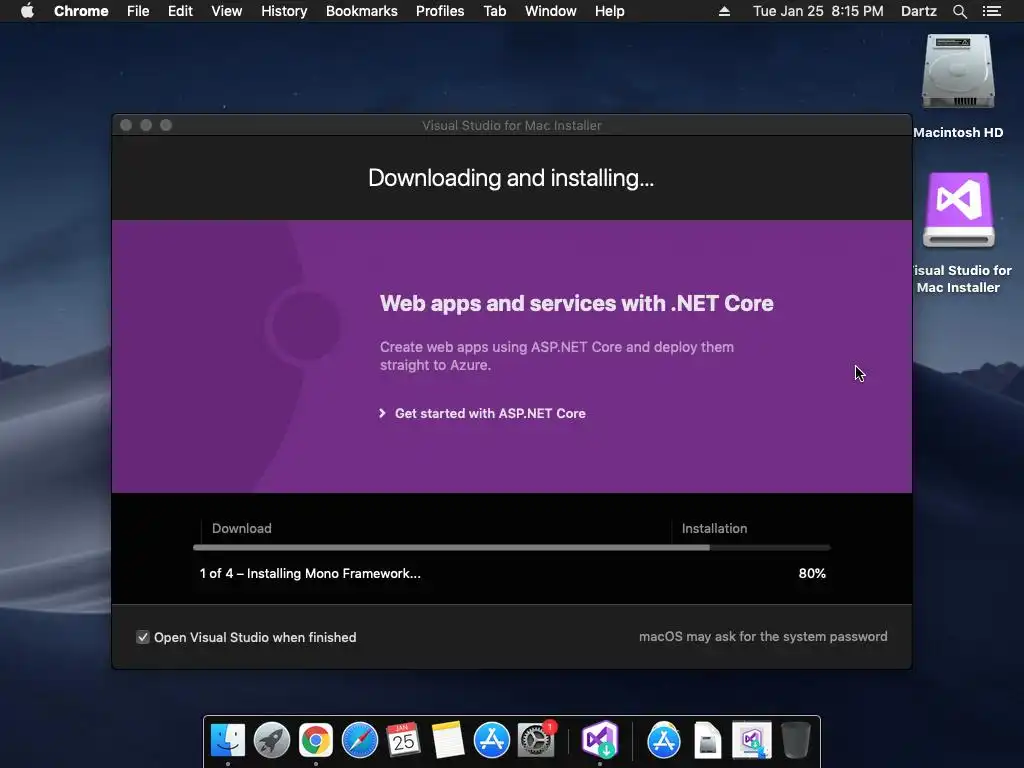The width and height of the screenshot is (1024, 768).
Task: Open Trash in the dock
Action: coord(795,740)
